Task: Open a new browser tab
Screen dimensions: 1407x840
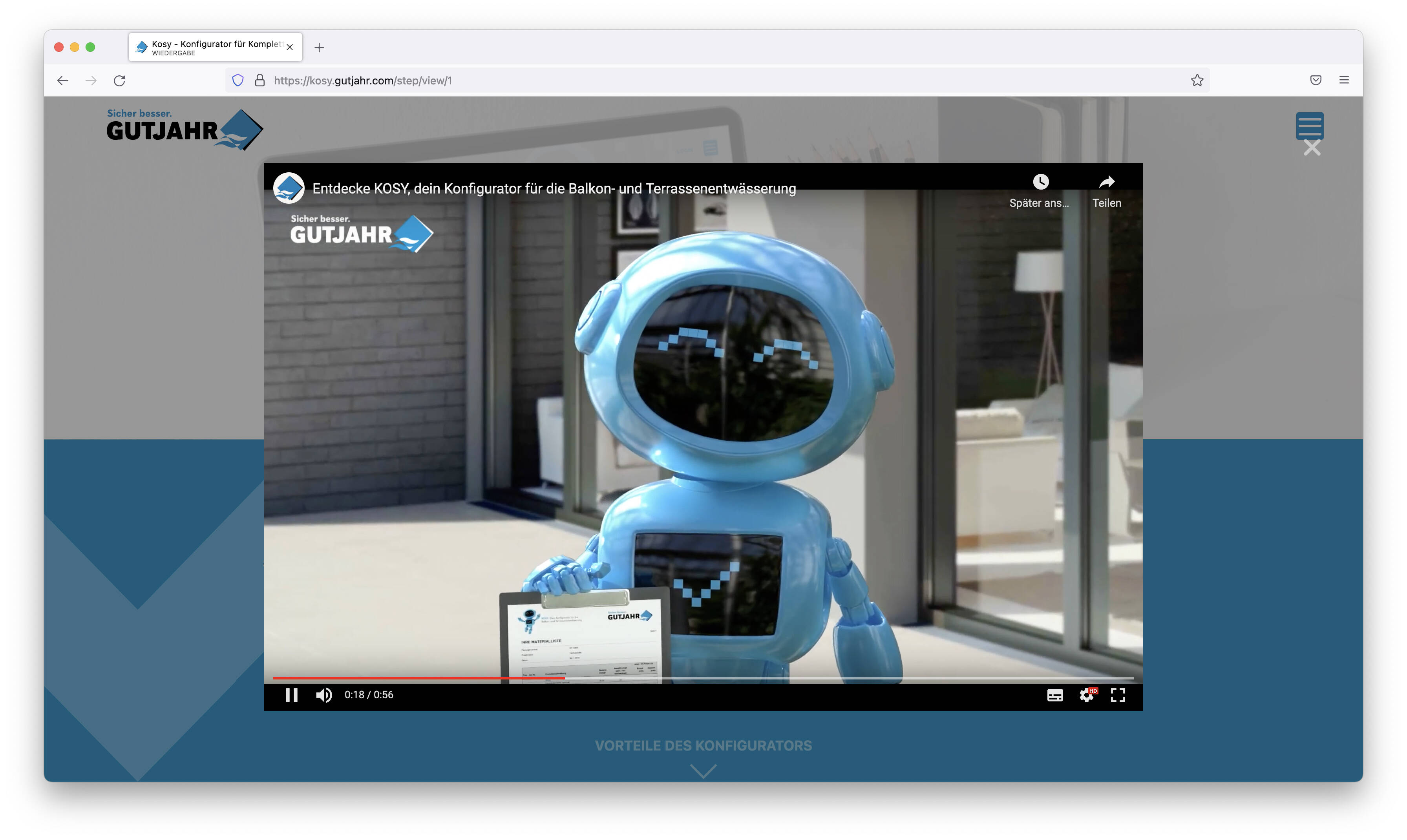Action: (319, 47)
